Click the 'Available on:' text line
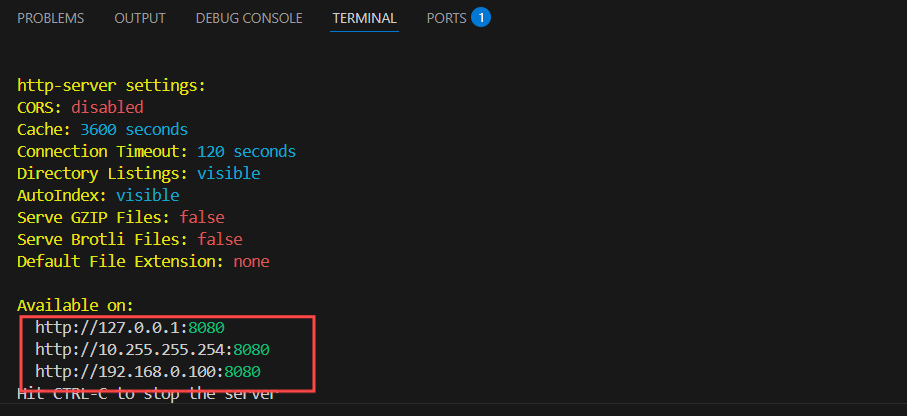 click(75, 305)
